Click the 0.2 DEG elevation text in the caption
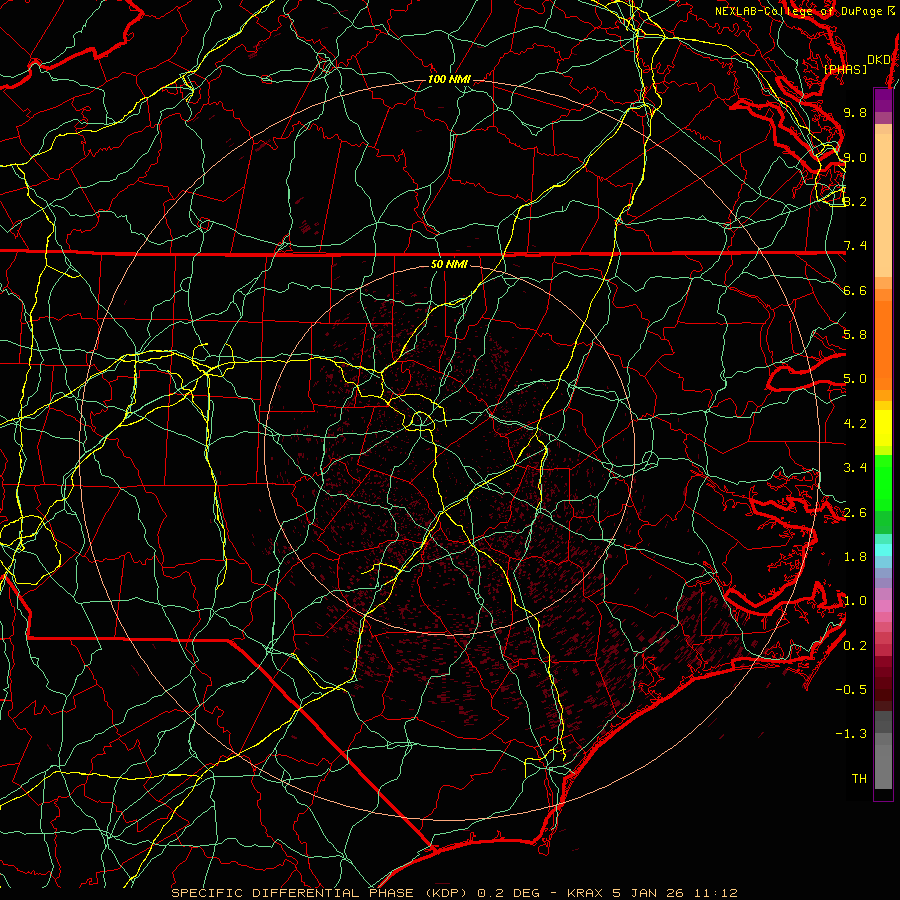The height and width of the screenshot is (900, 900). pos(509,893)
